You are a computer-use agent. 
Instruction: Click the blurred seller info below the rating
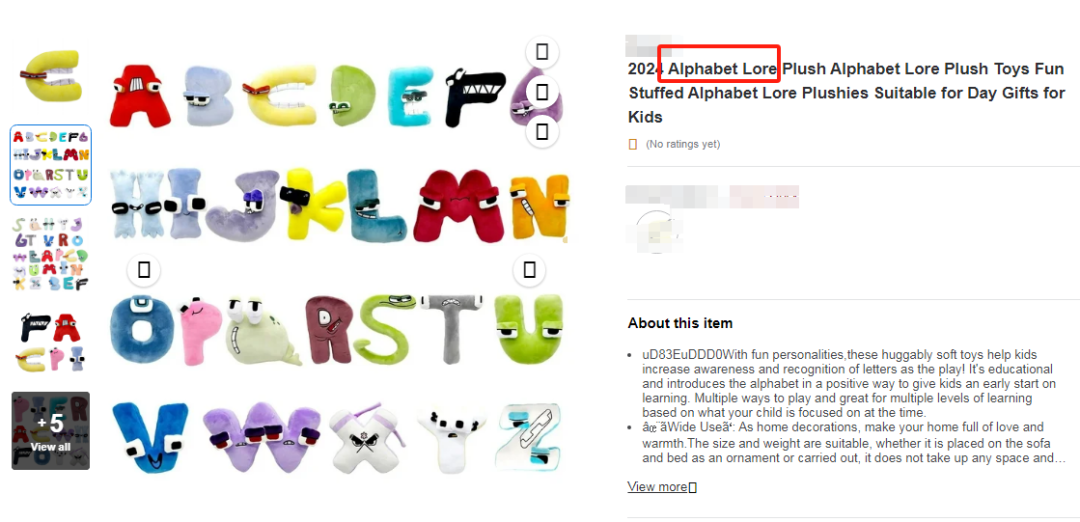click(x=712, y=196)
